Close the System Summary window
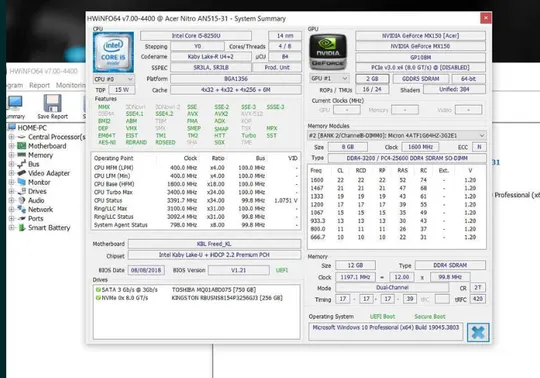The height and width of the screenshot is (378, 540). click(x=486, y=18)
